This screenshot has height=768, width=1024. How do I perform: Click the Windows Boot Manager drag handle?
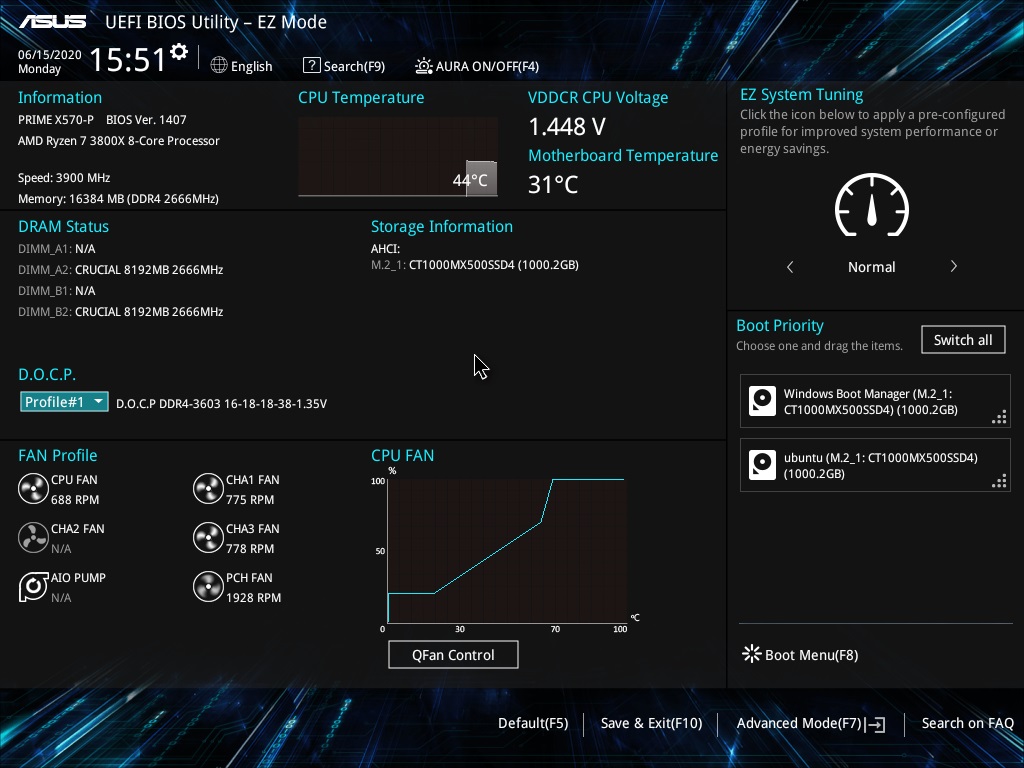coord(999,417)
